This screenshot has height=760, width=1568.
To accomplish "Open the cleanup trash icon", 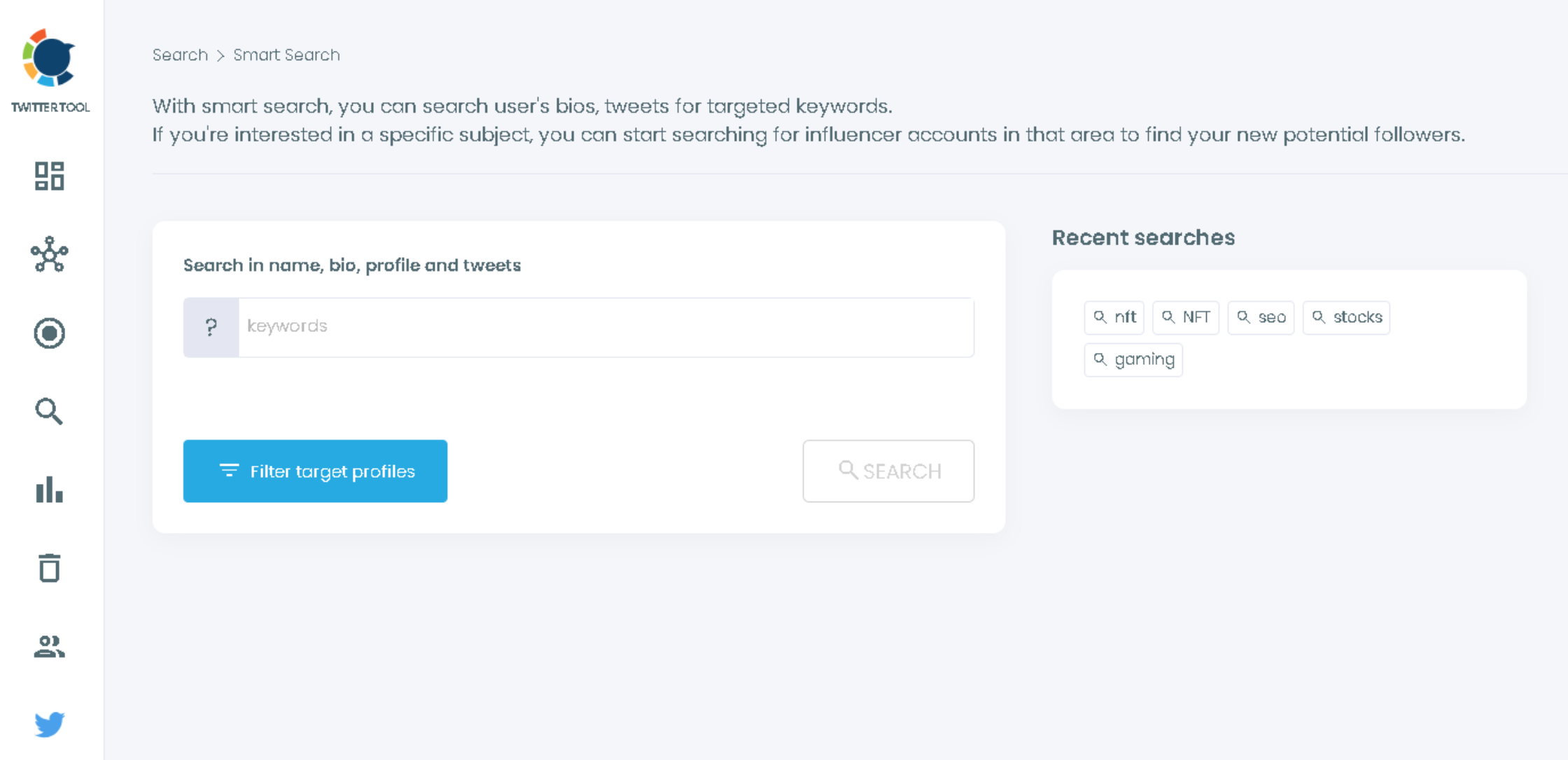I will click(49, 569).
